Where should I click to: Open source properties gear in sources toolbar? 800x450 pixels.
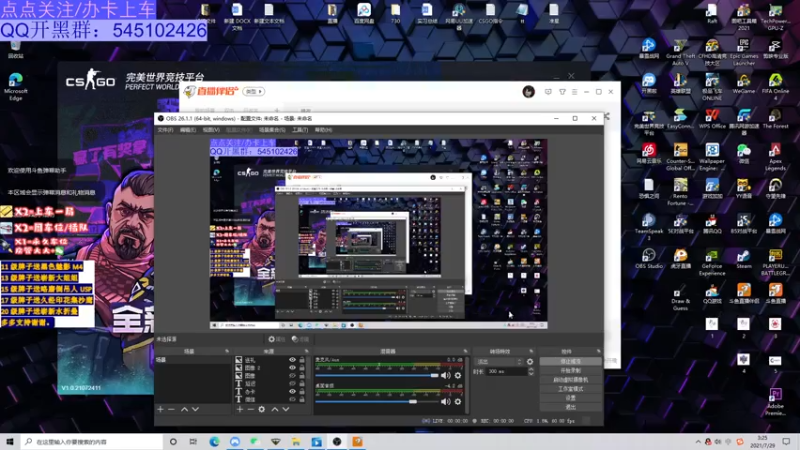[262, 409]
